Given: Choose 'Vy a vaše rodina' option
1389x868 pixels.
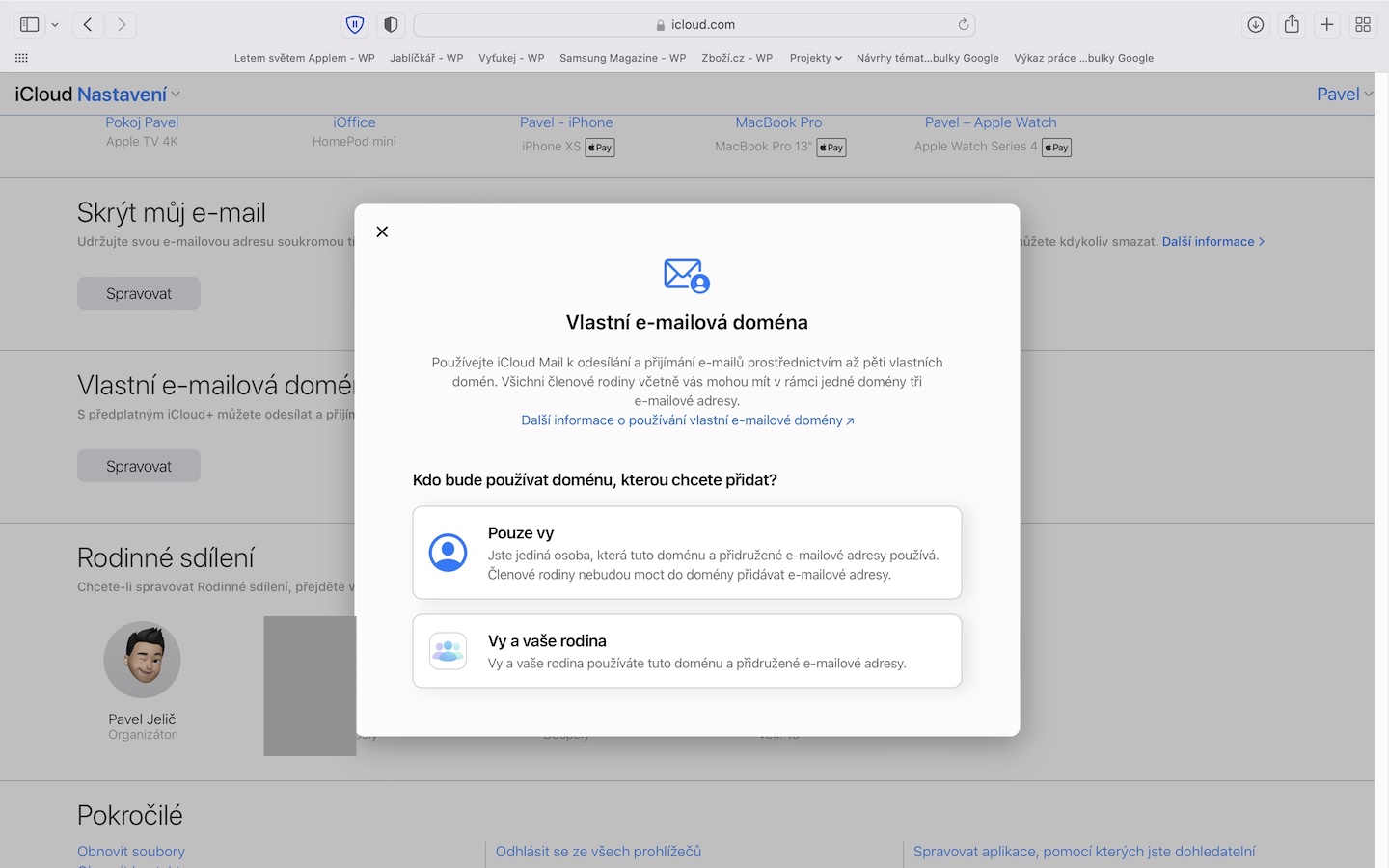Looking at the screenshot, I should (687, 651).
